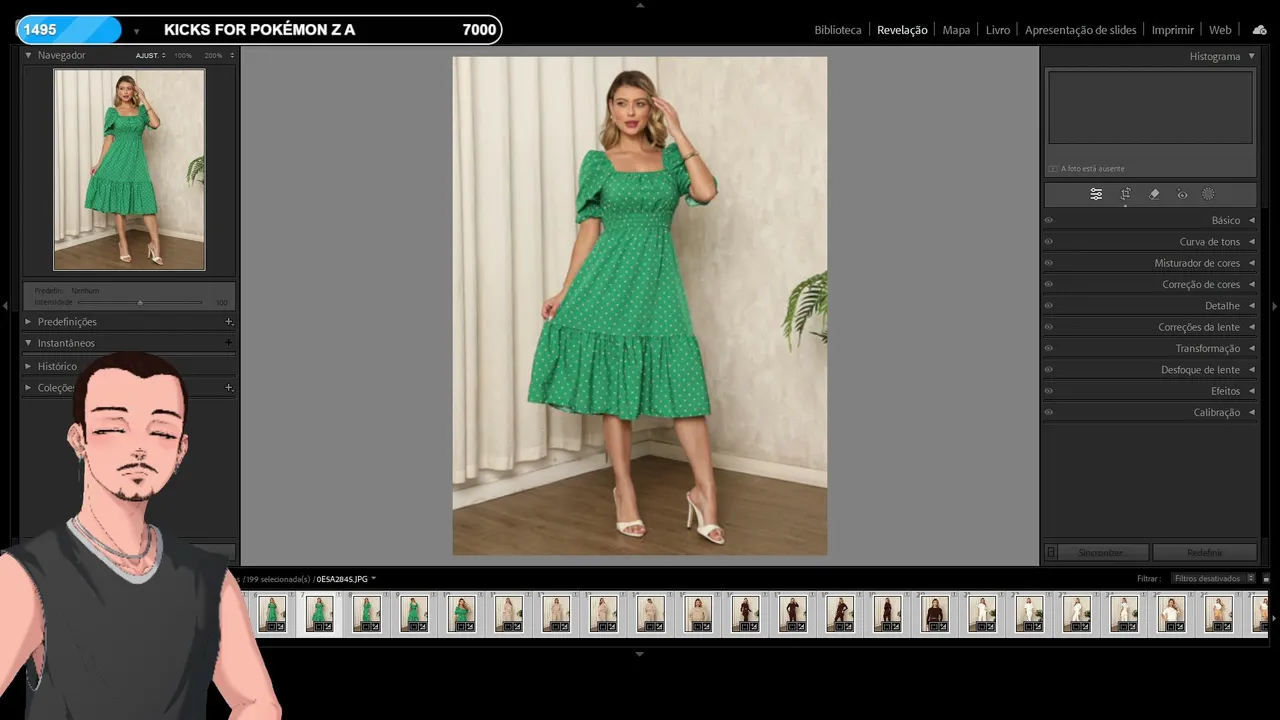Toggle visibility of Calibração panel

1049,412
